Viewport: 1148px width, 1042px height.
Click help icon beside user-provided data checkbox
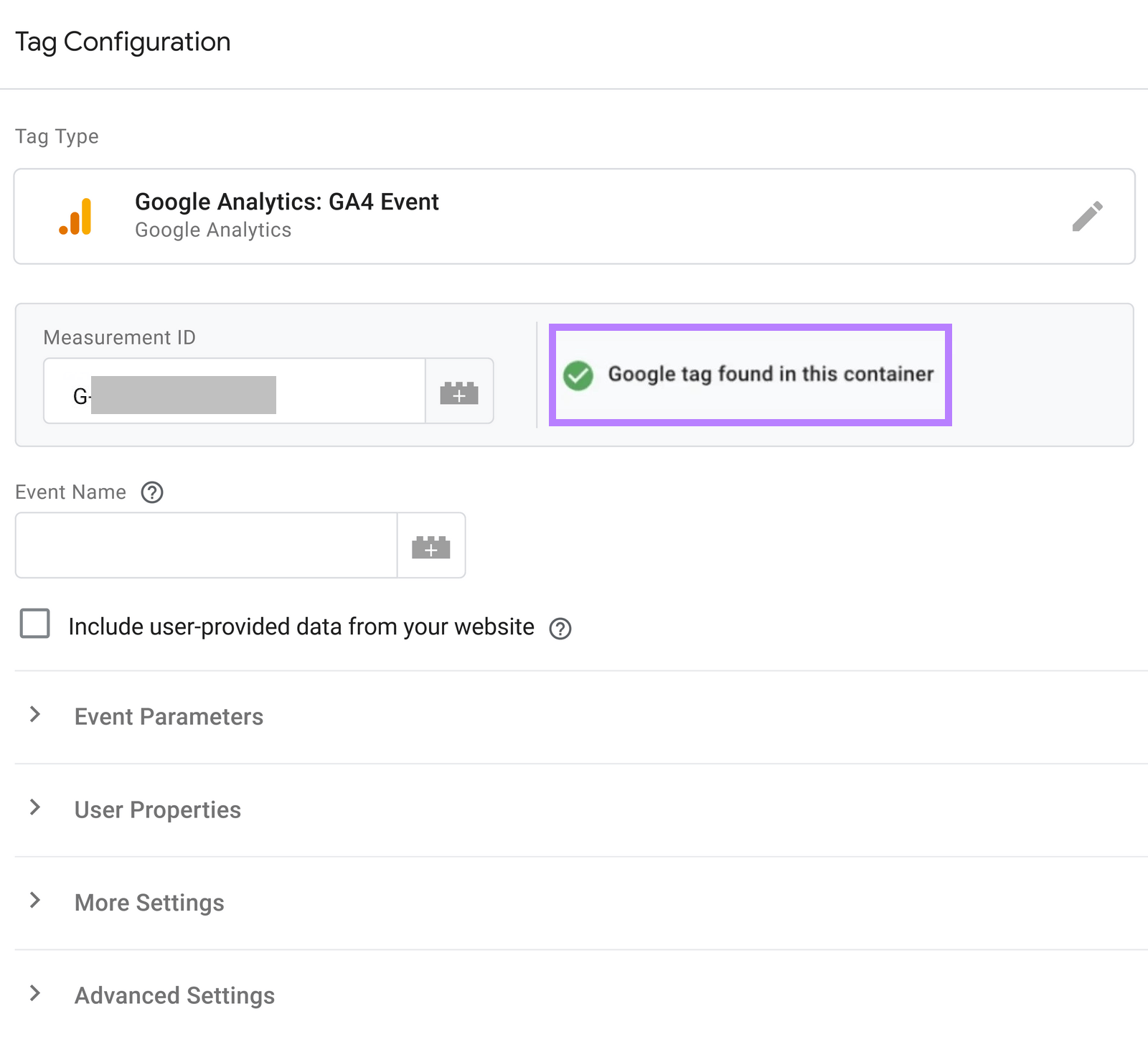(x=562, y=627)
